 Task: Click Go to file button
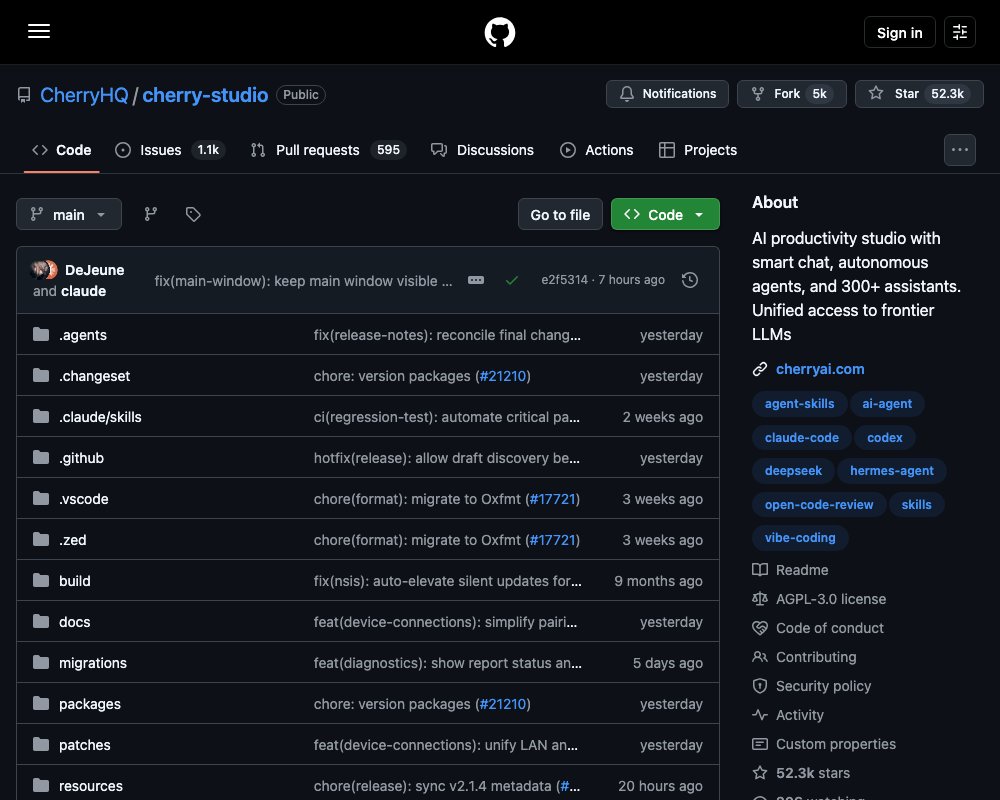tap(560, 214)
